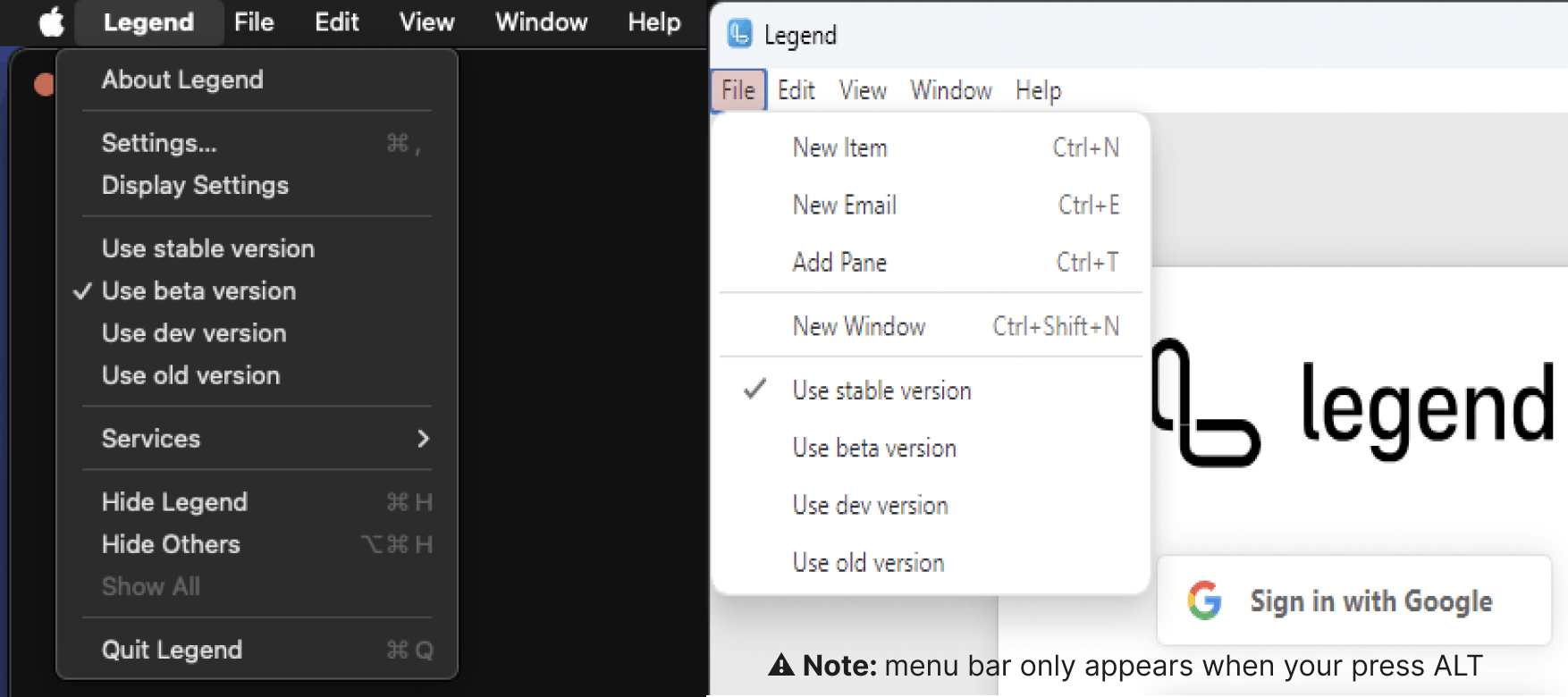Select New Email from the File menu
The height and width of the screenshot is (697, 1568).
[931, 205]
